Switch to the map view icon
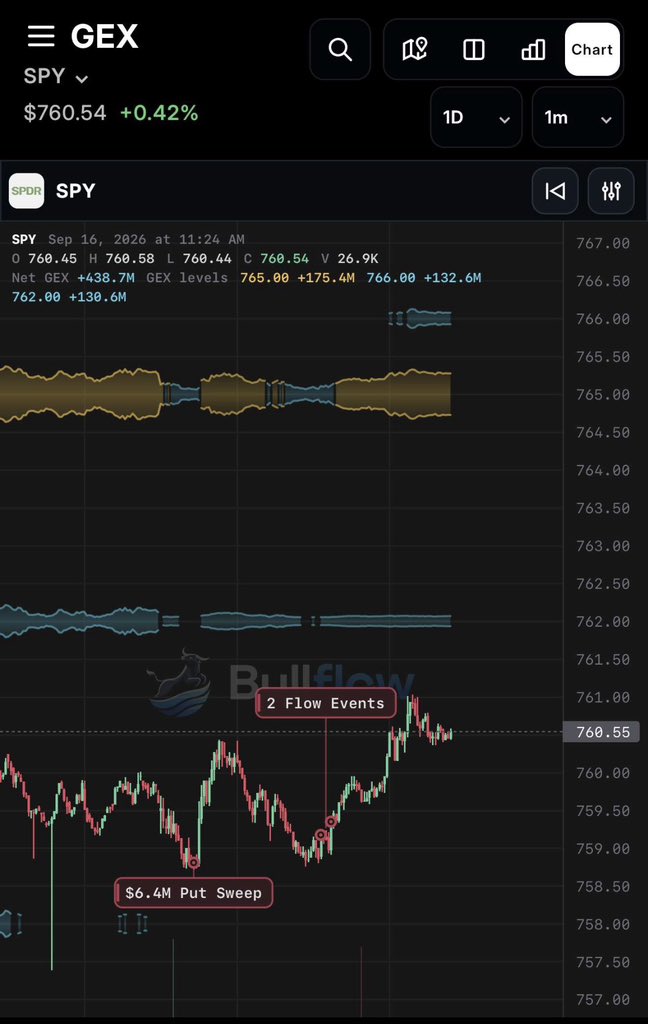648x1024 pixels. point(415,50)
